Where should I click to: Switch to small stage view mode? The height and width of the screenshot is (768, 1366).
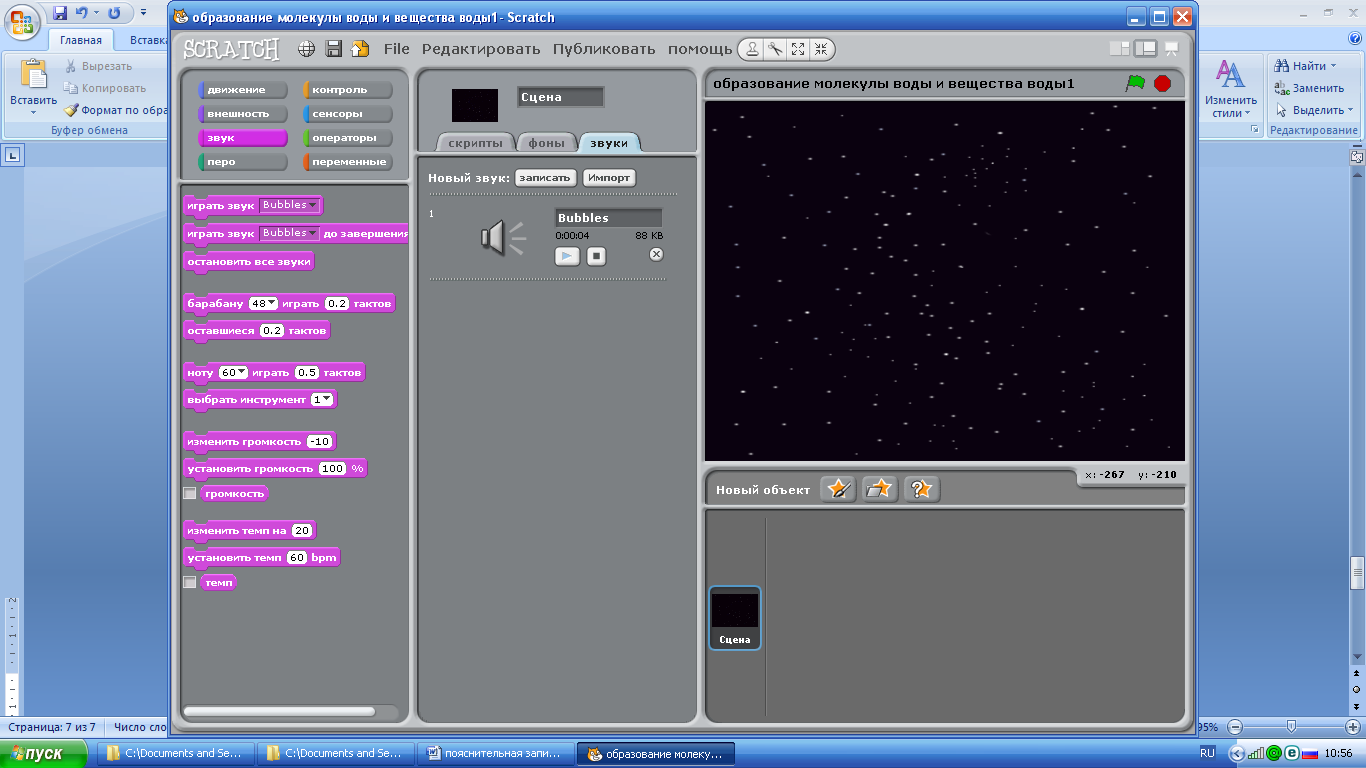pos(1119,48)
